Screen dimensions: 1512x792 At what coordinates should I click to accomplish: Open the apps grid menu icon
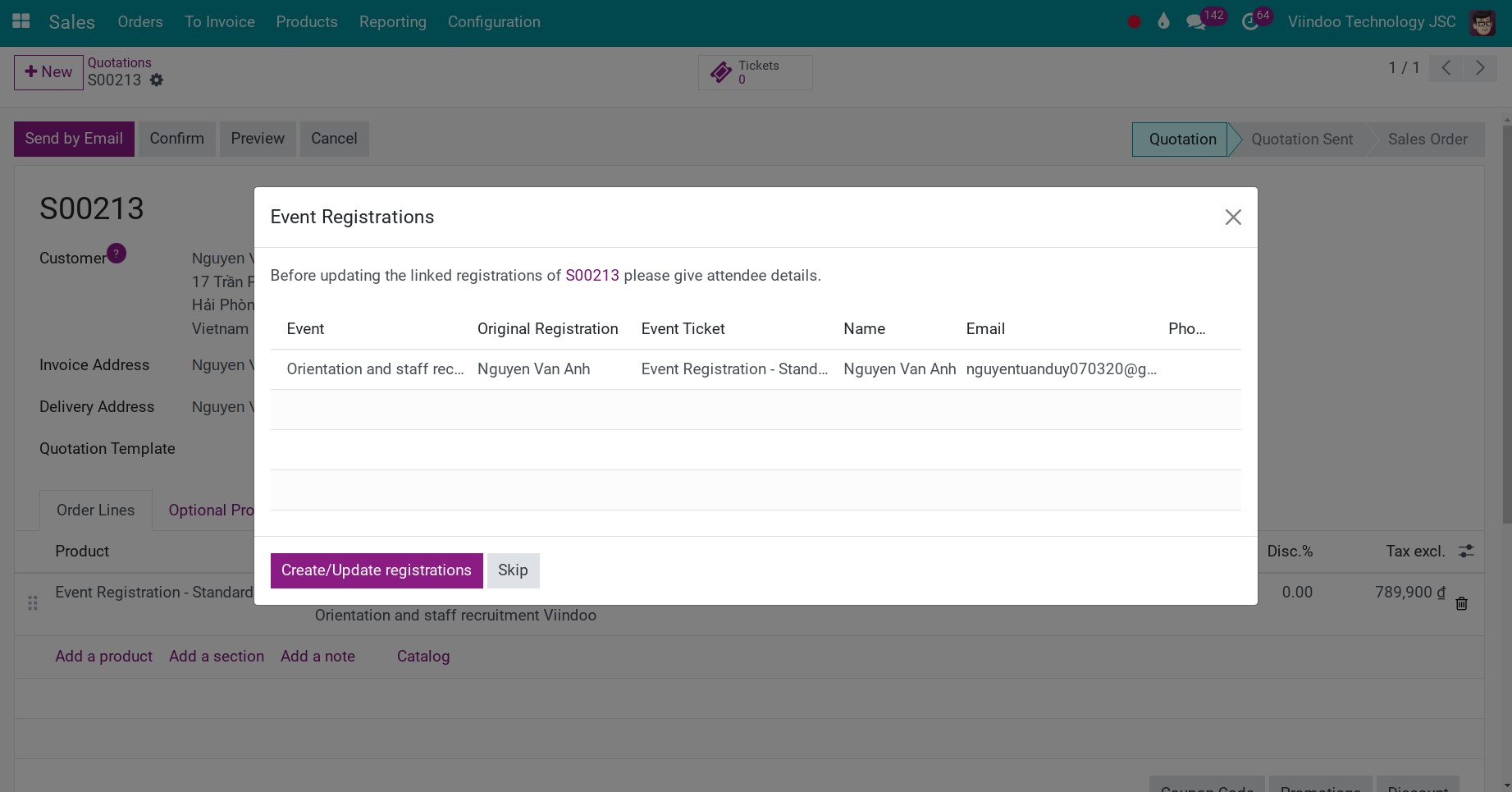pyautogui.click(x=21, y=21)
